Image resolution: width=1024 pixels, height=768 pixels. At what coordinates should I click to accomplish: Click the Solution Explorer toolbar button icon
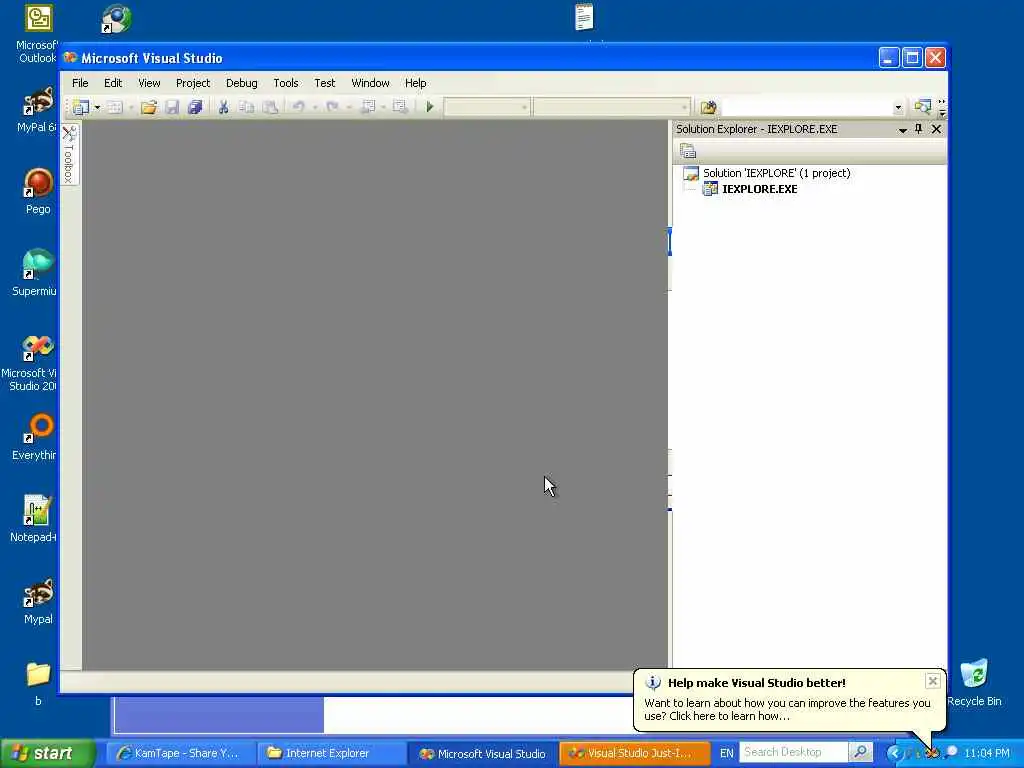pos(923,107)
